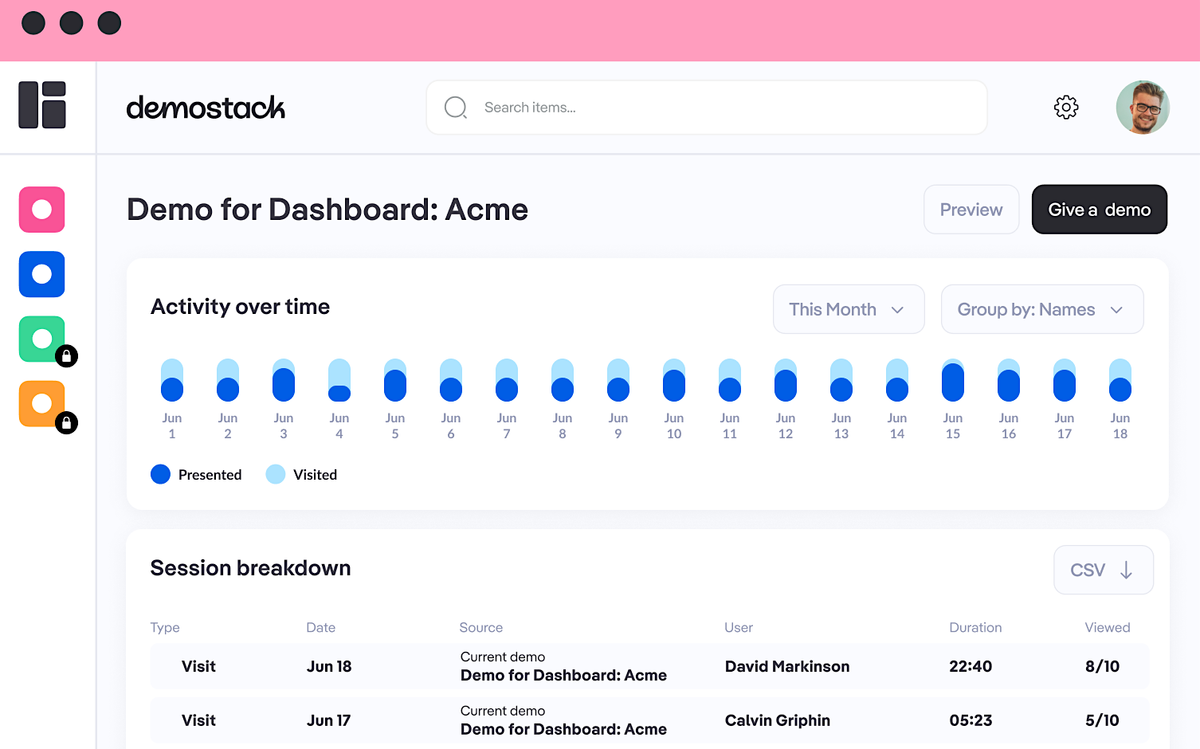This screenshot has height=749, width=1200.
Task: Click the Presented legend dot
Action: (160, 475)
